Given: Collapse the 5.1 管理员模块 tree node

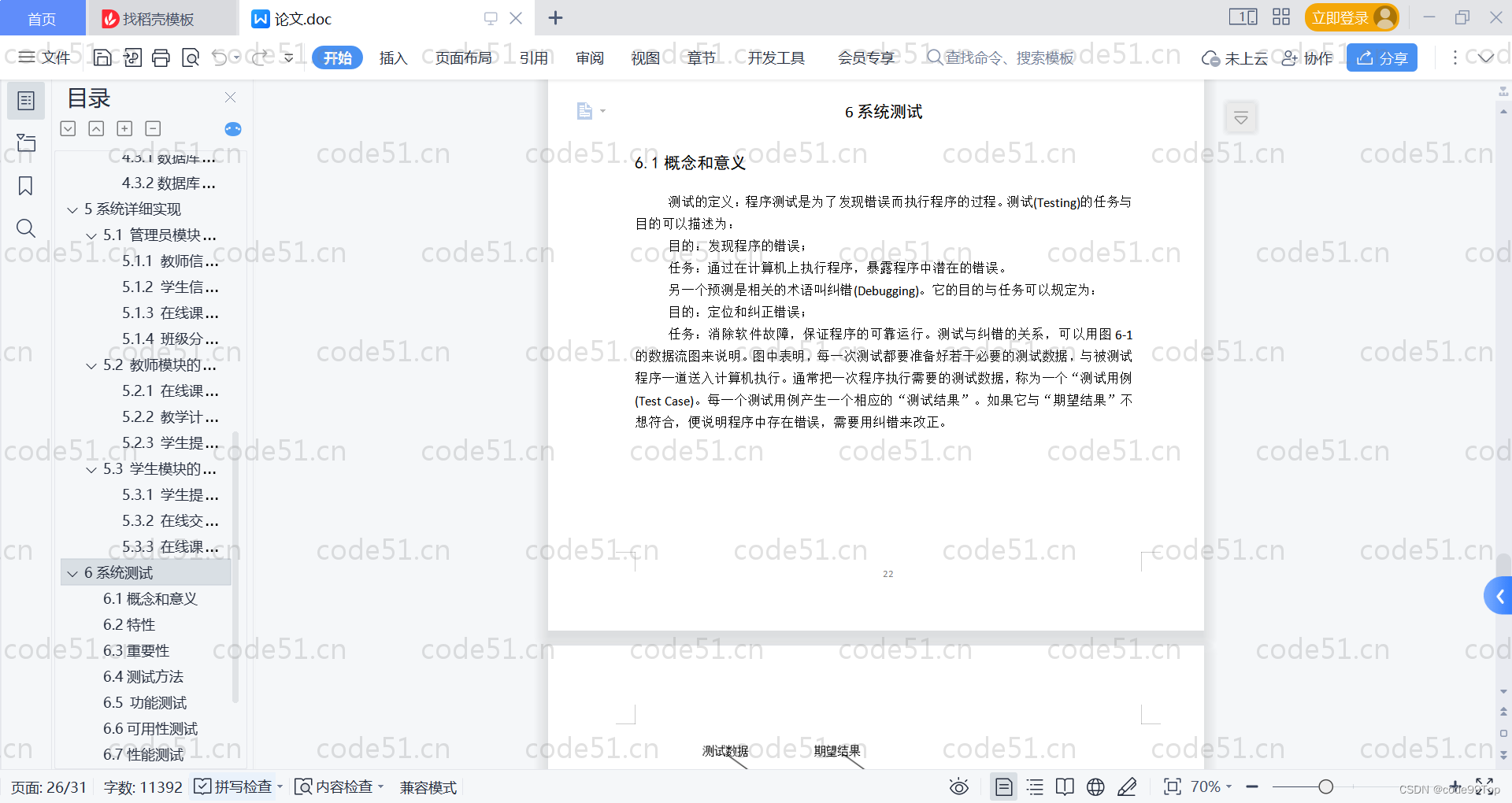Looking at the screenshot, I should click(x=91, y=235).
